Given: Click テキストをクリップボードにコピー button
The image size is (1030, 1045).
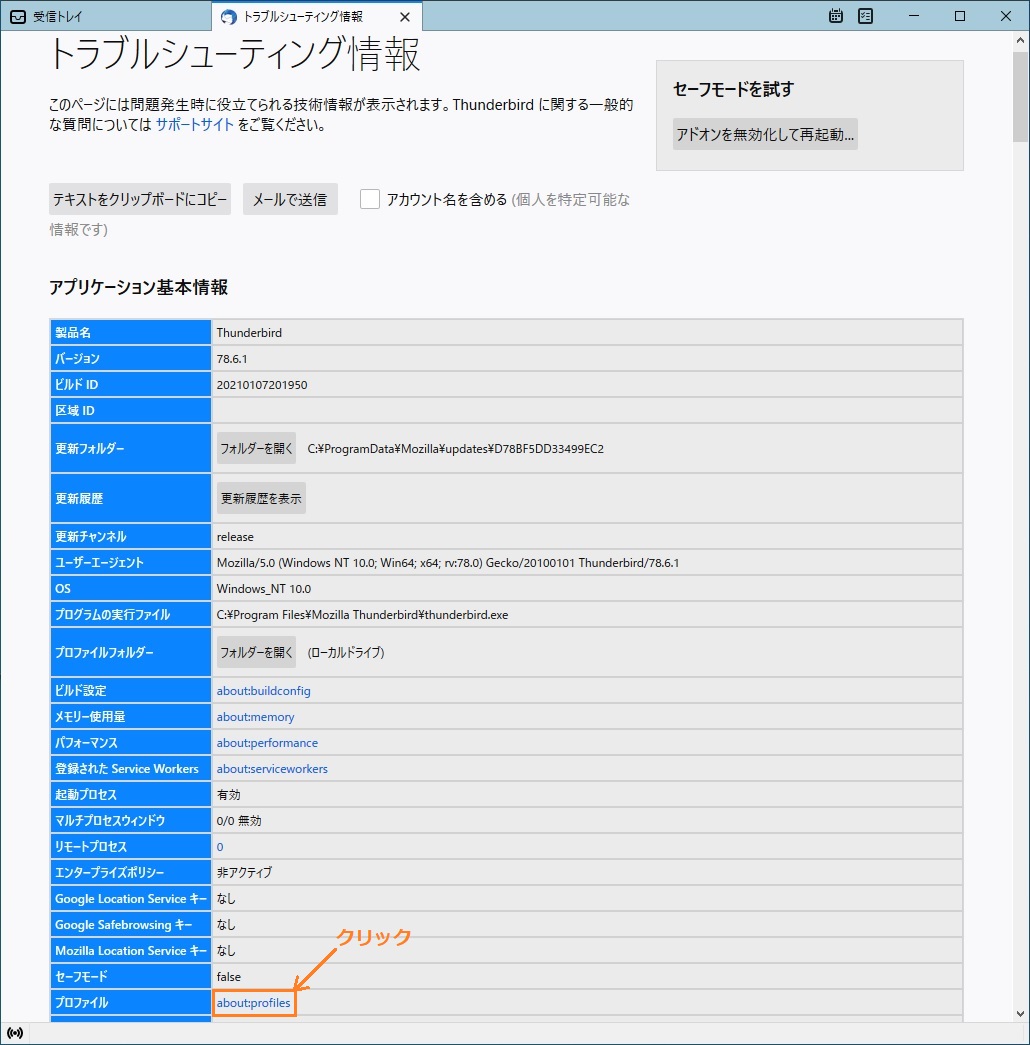Looking at the screenshot, I should click(x=140, y=199).
